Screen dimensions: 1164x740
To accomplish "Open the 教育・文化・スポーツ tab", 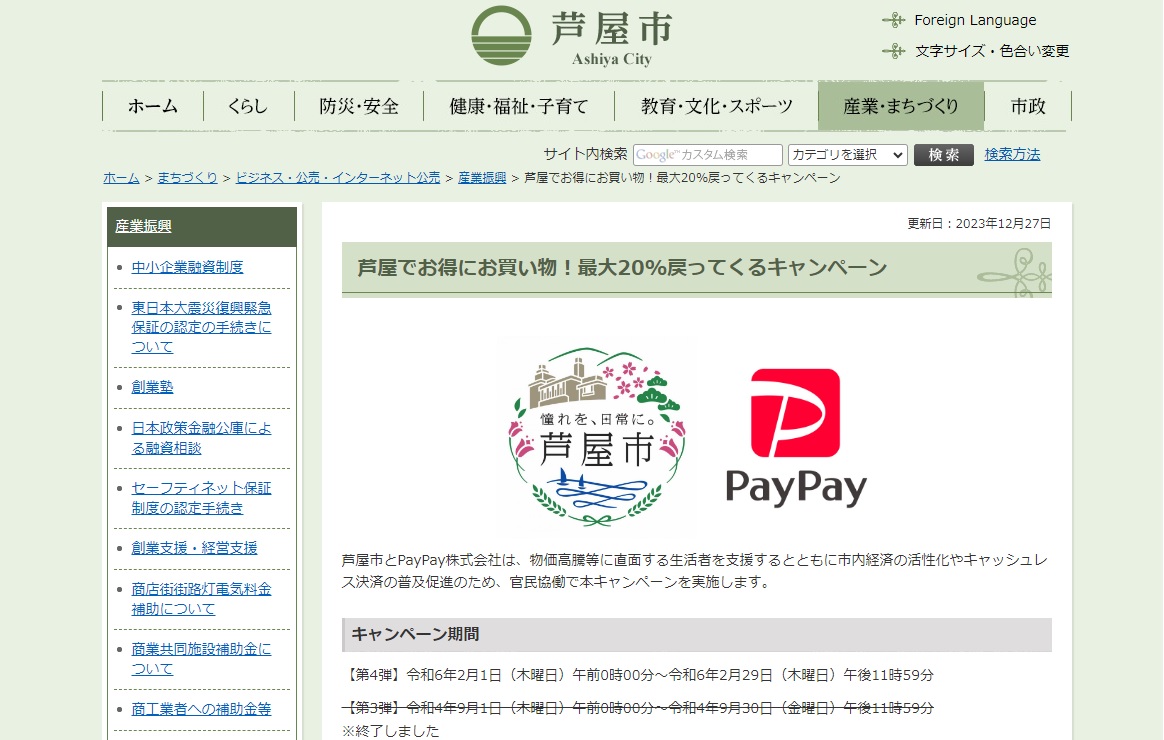I will click(x=716, y=106).
